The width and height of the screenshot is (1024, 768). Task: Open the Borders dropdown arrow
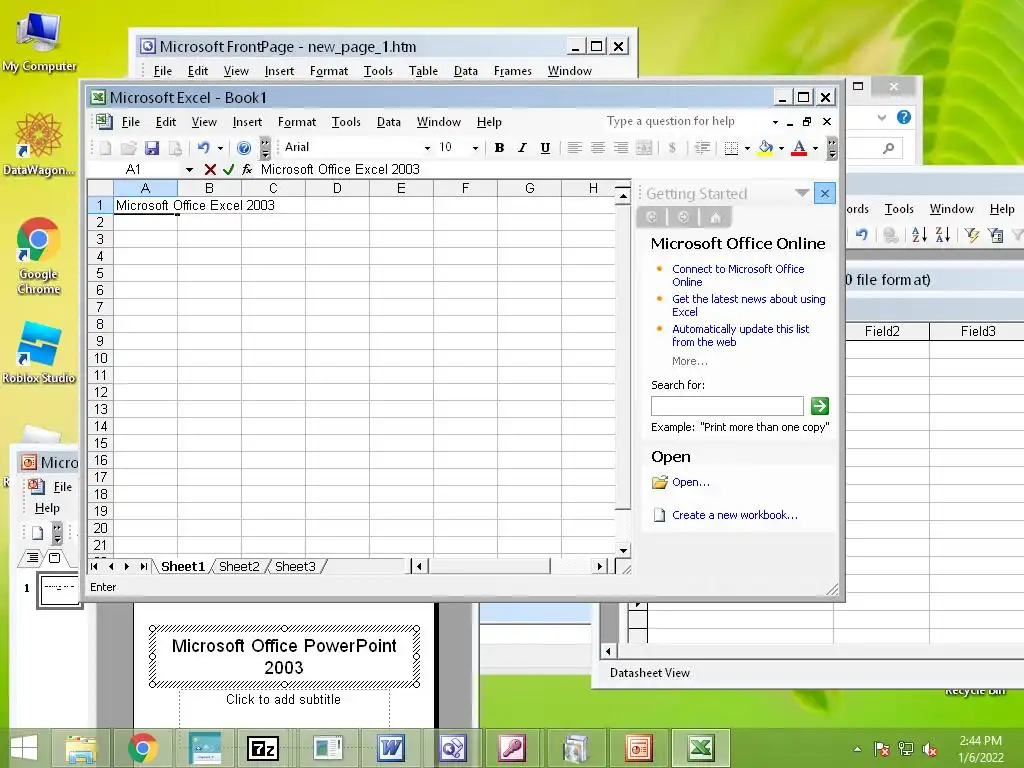pyautogui.click(x=747, y=148)
